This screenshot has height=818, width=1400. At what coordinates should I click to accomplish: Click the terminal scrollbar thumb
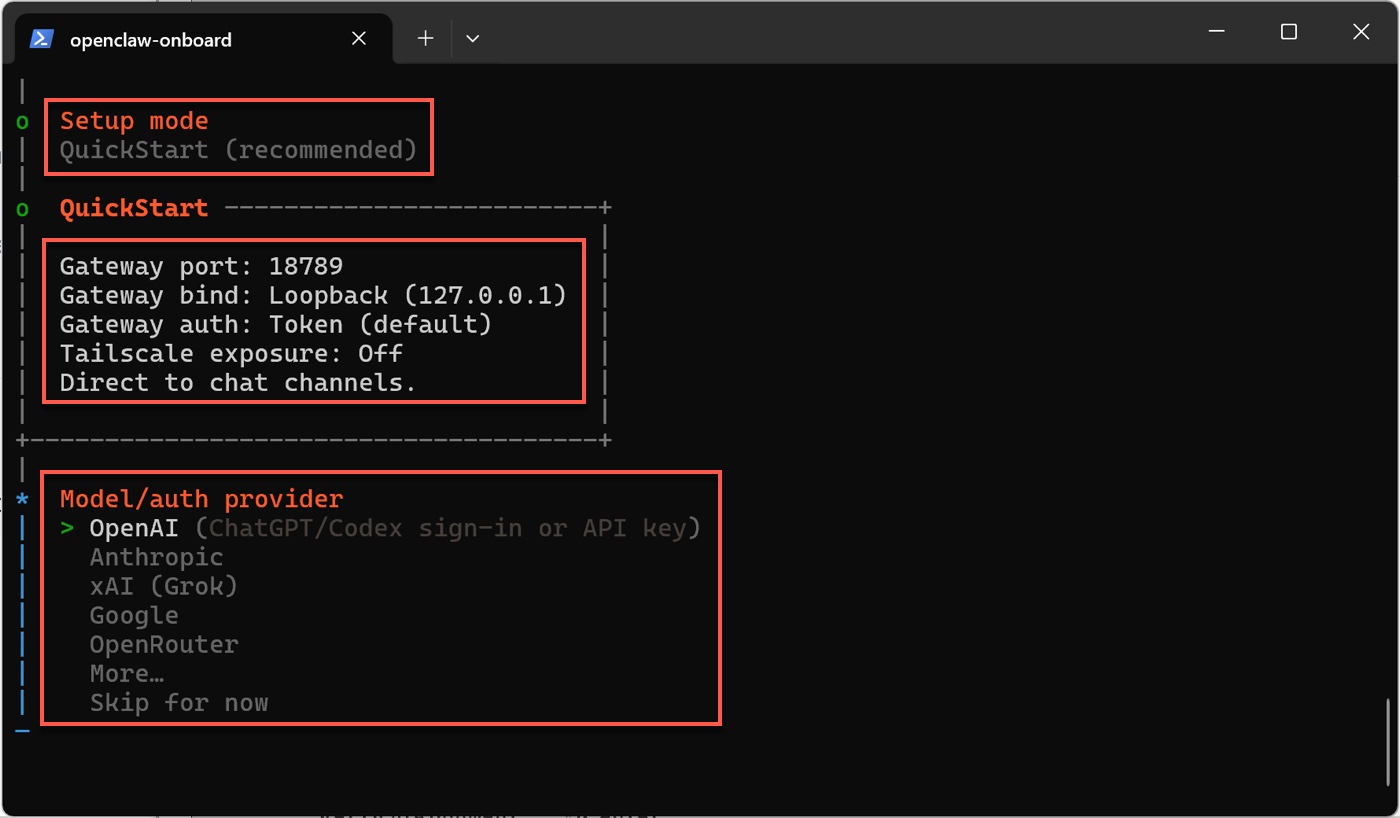1387,742
